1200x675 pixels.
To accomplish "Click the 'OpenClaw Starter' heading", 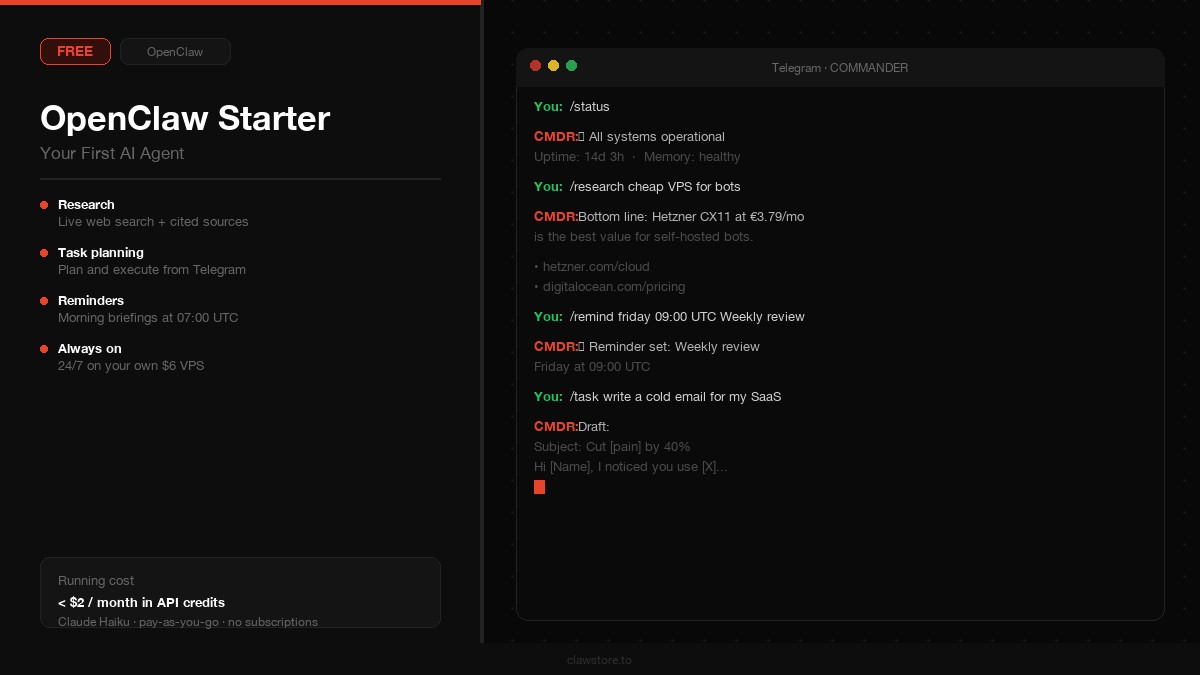I will pyautogui.click(x=185, y=118).
